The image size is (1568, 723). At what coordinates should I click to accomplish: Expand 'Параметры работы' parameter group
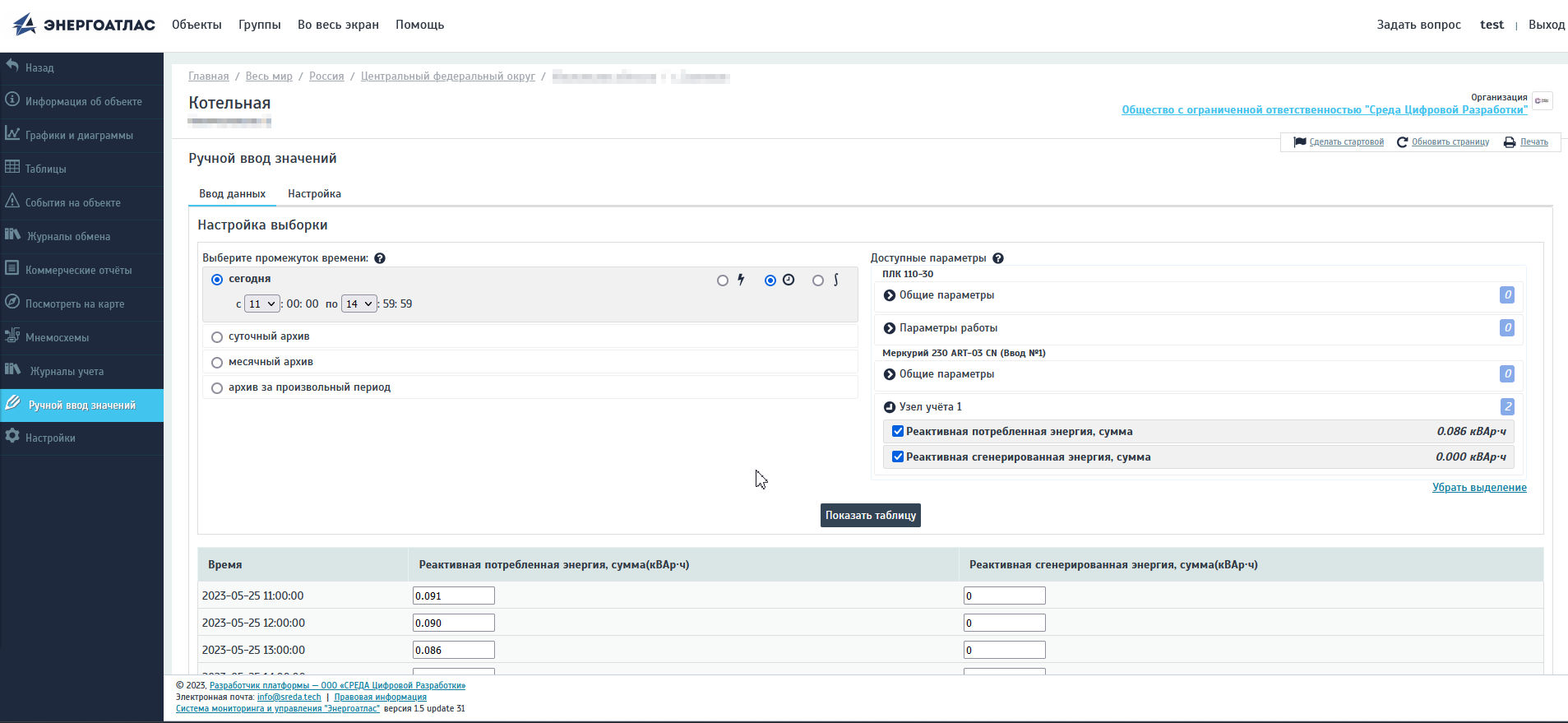pyautogui.click(x=890, y=328)
